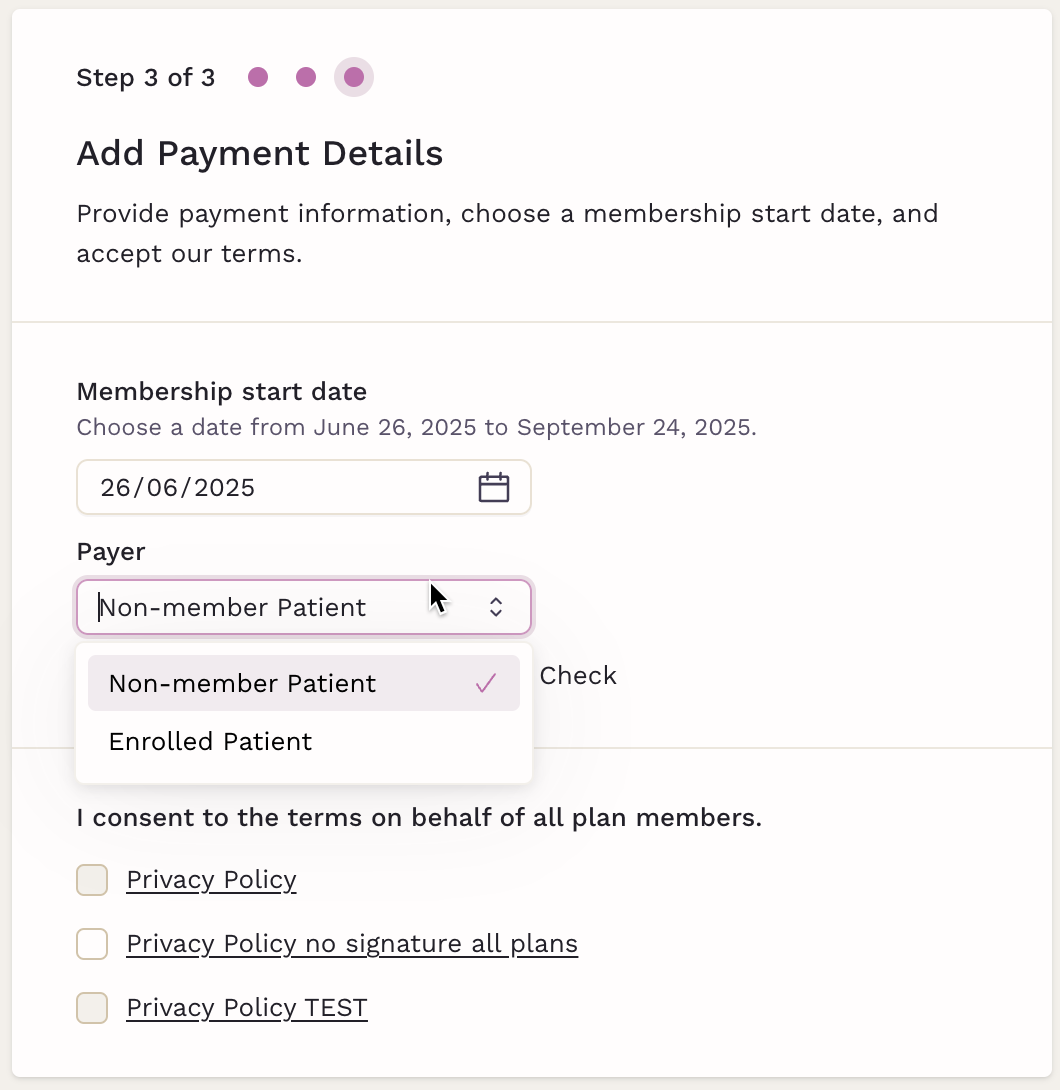The height and width of the screenshot is (1090, 1060).
Task: Tick the Privacy Policy checkbox
Action: tap(92, 880)
